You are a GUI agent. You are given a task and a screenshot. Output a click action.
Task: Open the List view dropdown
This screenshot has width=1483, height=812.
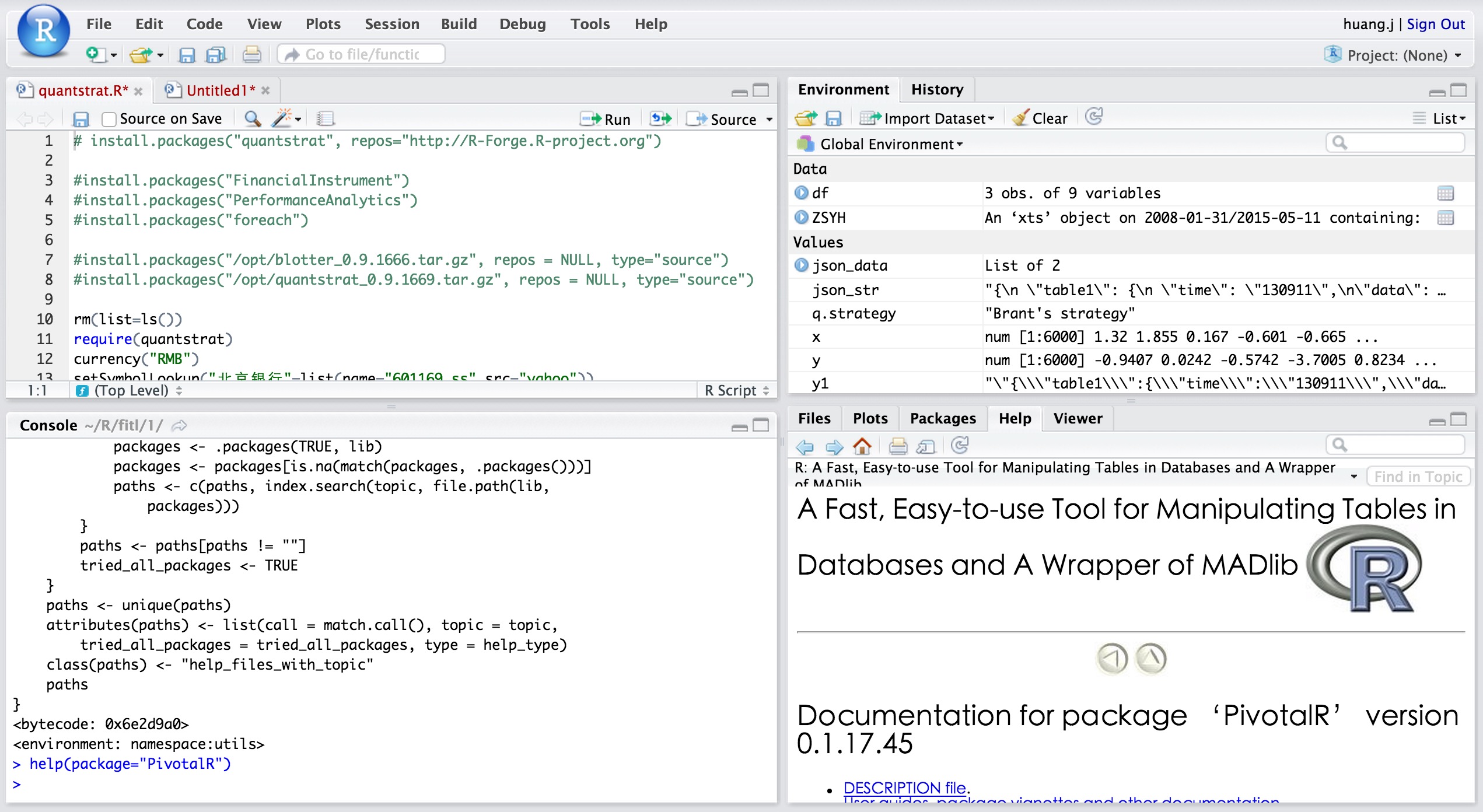[x=1439, y=119]
